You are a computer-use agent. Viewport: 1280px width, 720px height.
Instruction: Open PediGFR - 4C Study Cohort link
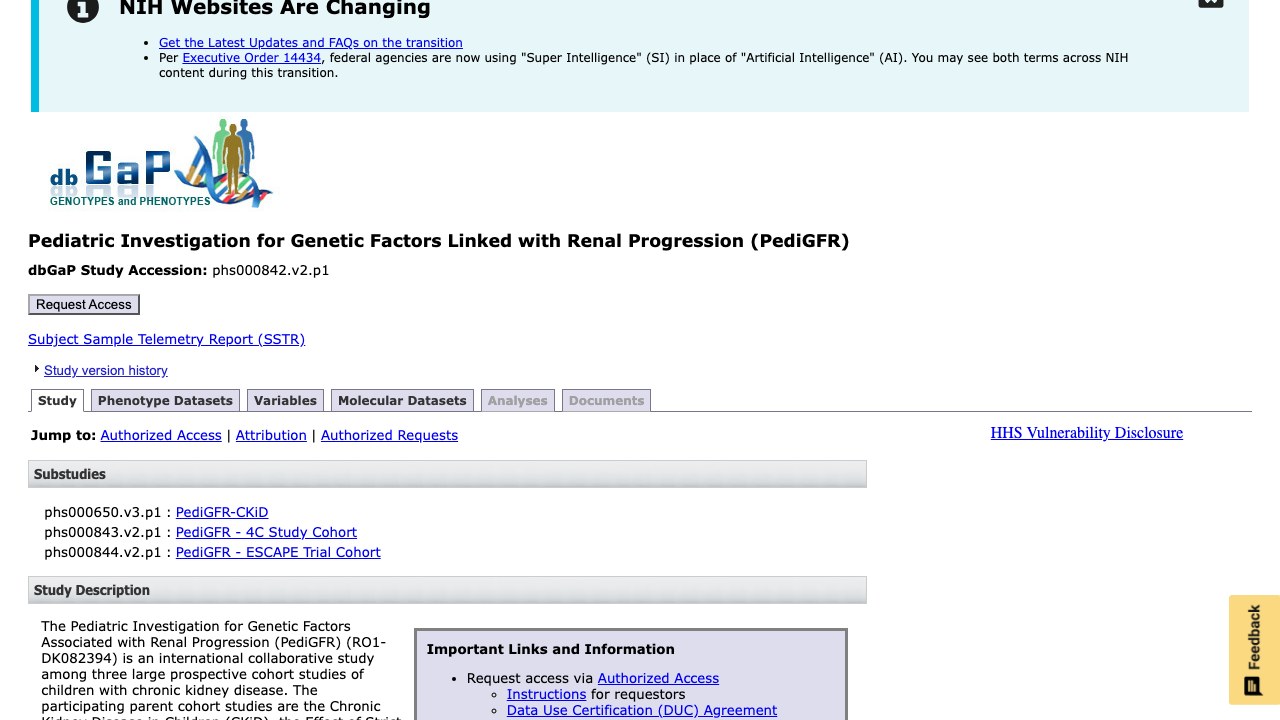[x=266, y=532]
